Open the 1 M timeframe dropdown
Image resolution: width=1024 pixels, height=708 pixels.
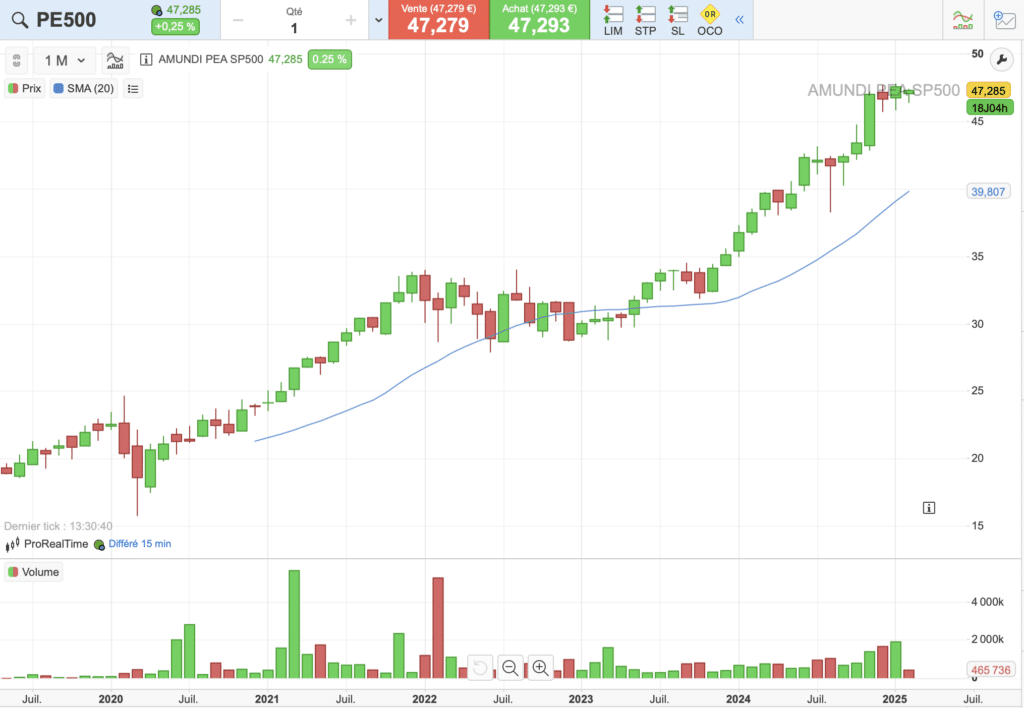65,61
